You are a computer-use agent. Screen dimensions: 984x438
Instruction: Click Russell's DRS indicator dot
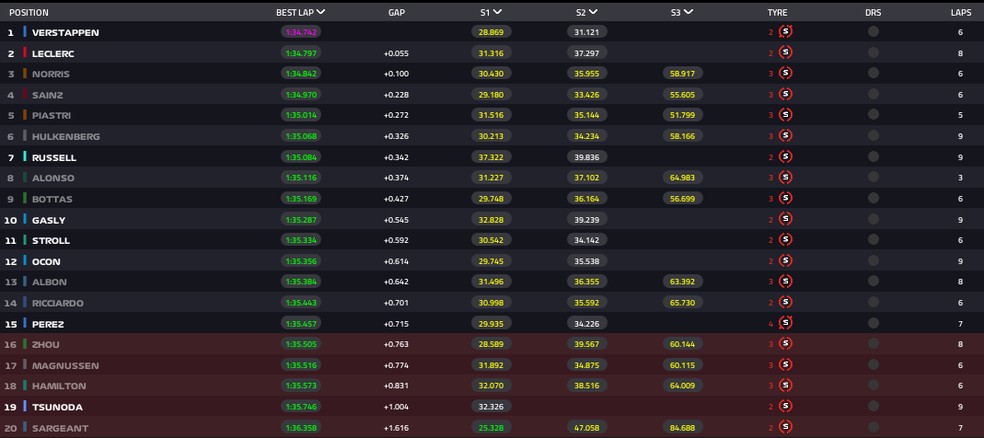click(x=873, y=156)
